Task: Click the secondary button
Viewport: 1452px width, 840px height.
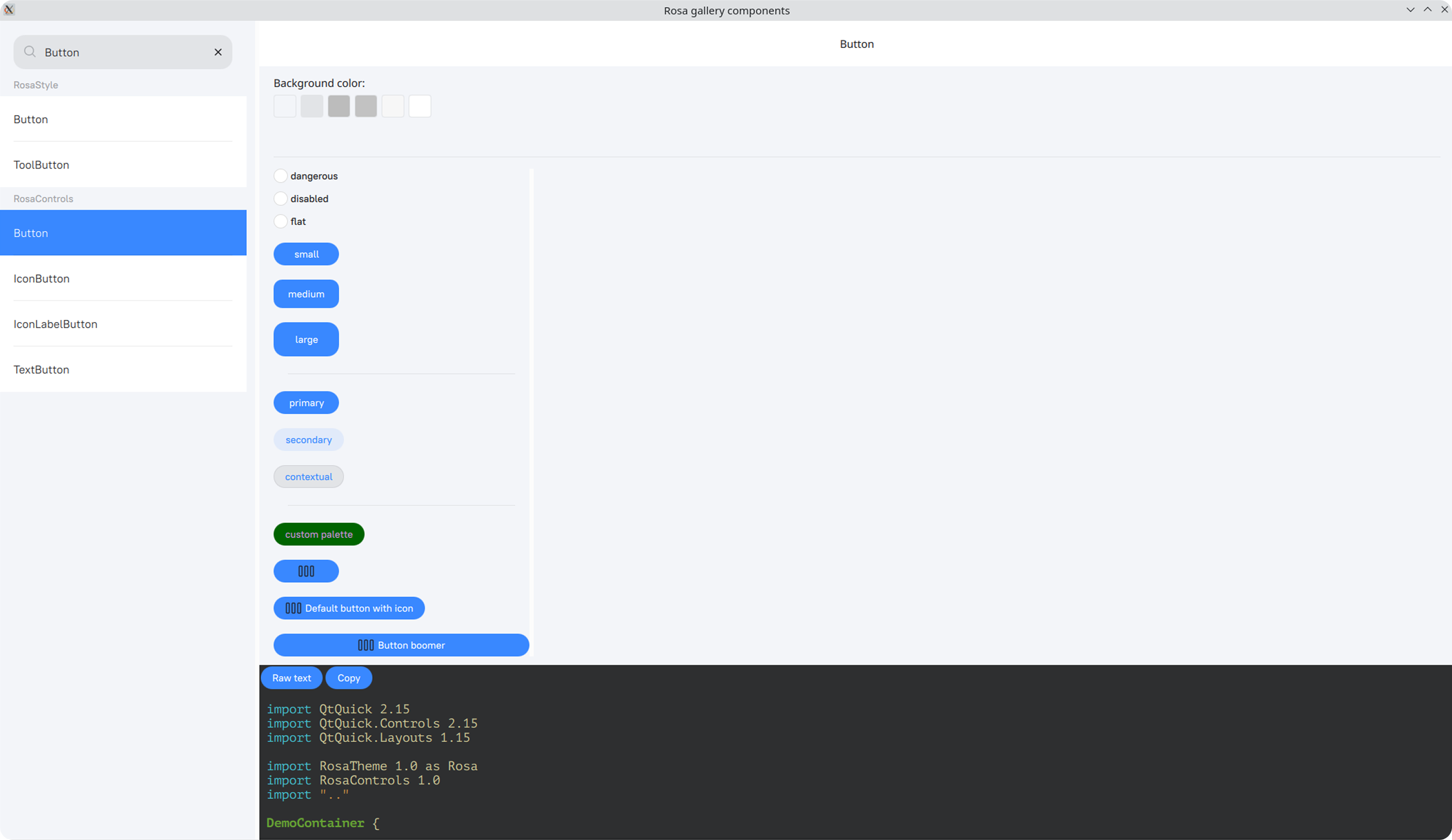Action: [308, 439]
